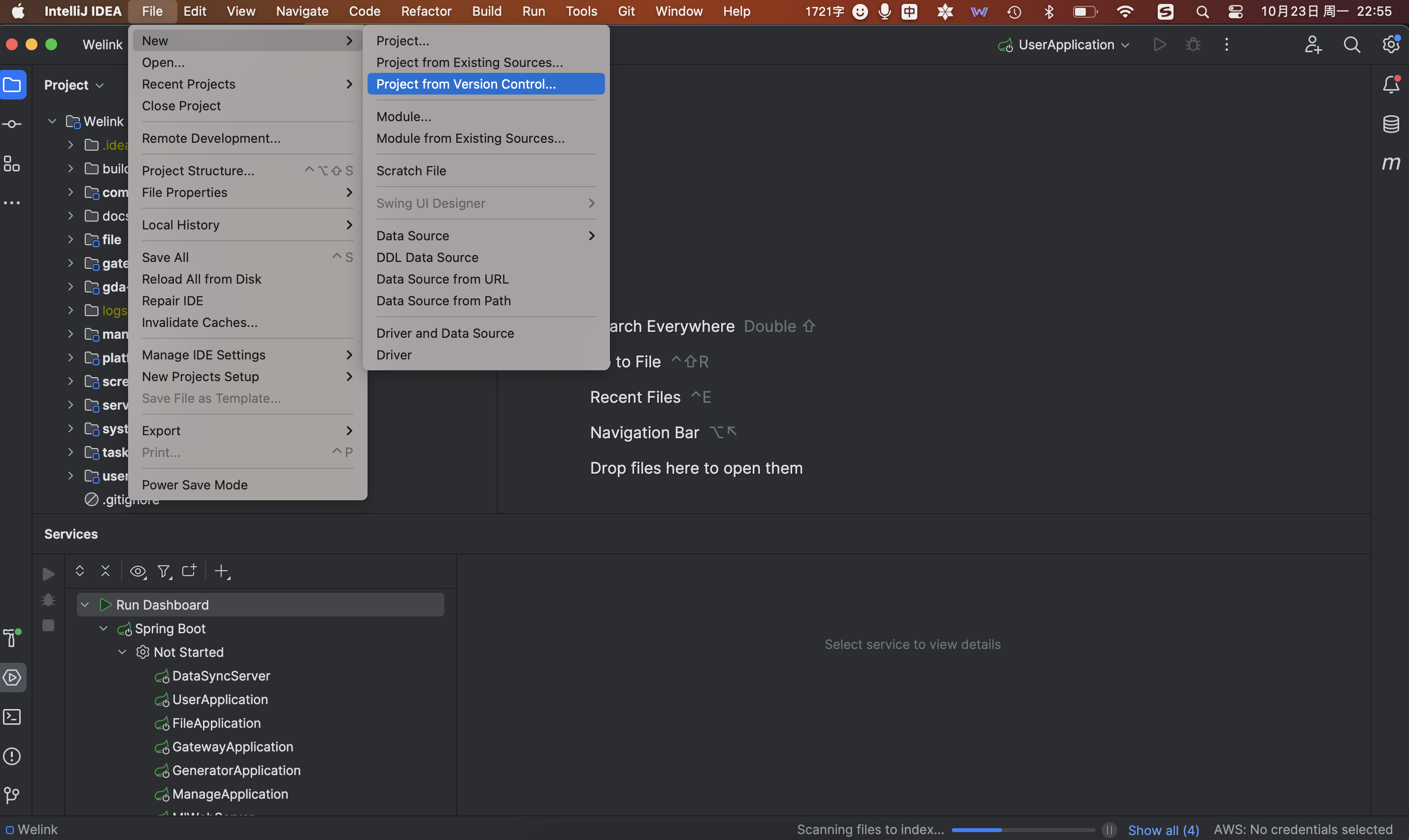Click the Problems tool window icon
Image resolution: width=1409 pixels, height=840 pixels.
pyautogui.click(x=12, y=756)
